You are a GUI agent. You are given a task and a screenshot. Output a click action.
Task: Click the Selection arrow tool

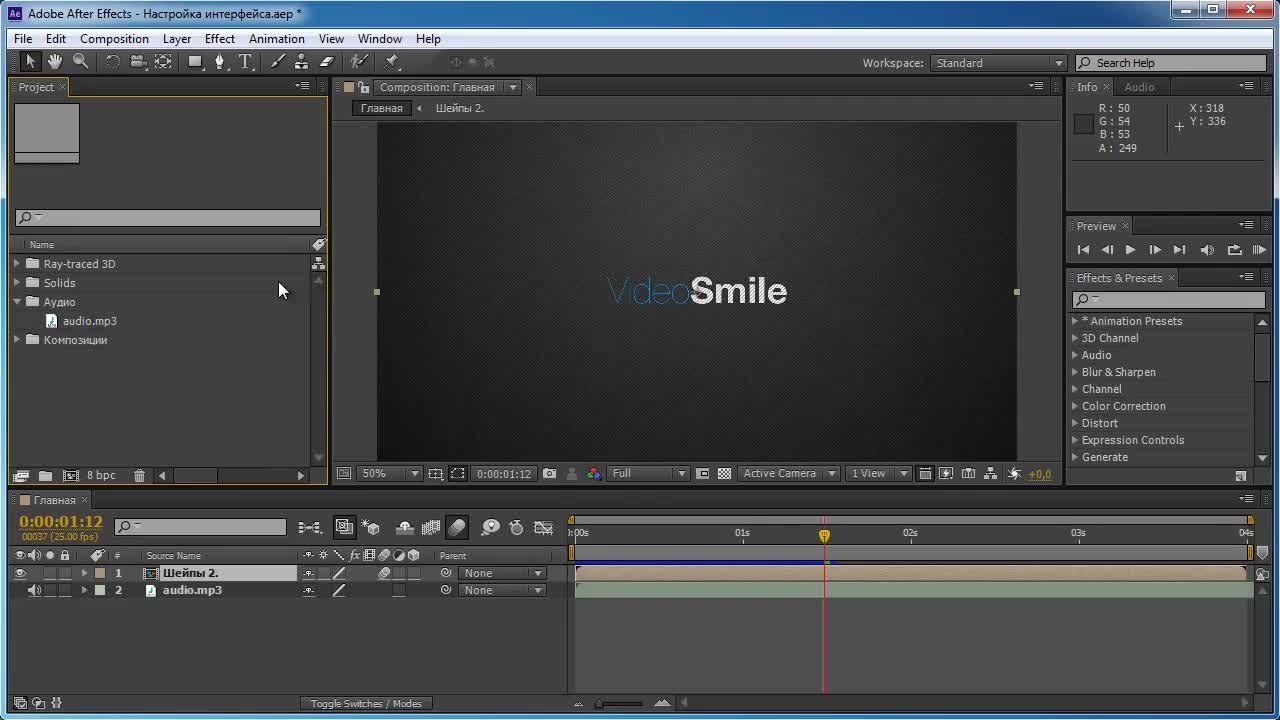coord(30,62)
